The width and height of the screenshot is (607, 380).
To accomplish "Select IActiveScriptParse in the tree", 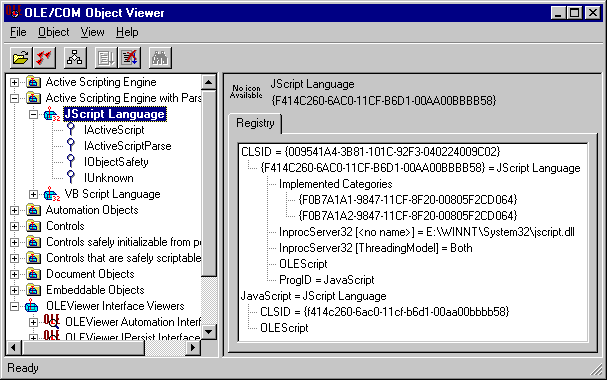I will coord(128,146).
